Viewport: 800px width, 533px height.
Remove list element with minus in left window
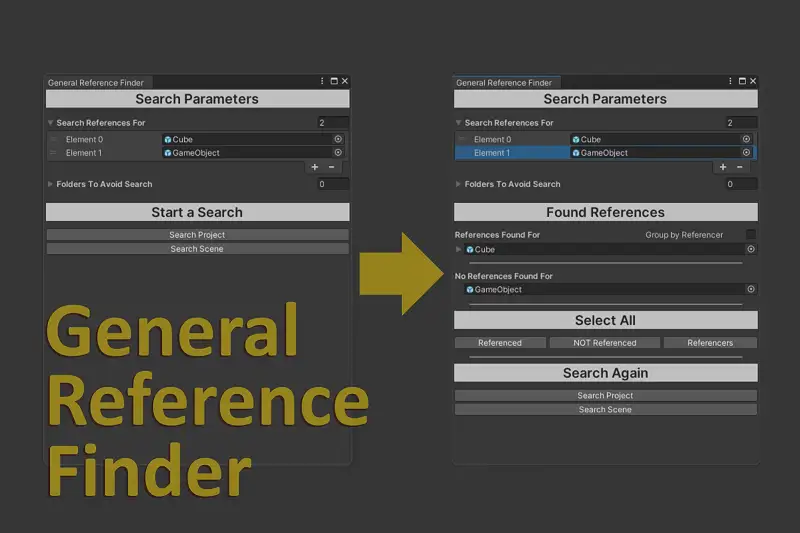tap(332, 167)
